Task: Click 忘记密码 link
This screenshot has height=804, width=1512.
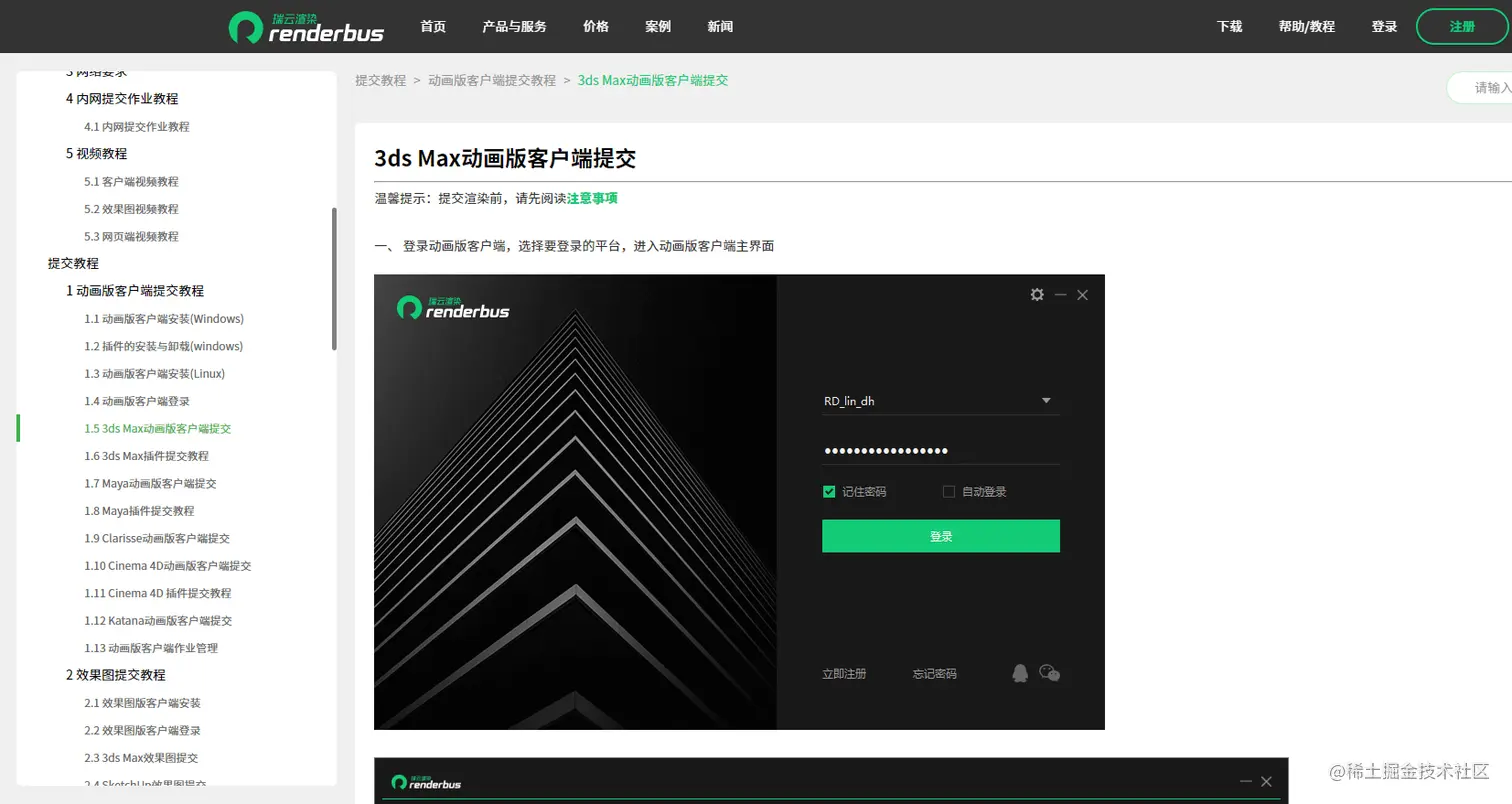Action: click(x=934, y=674)
